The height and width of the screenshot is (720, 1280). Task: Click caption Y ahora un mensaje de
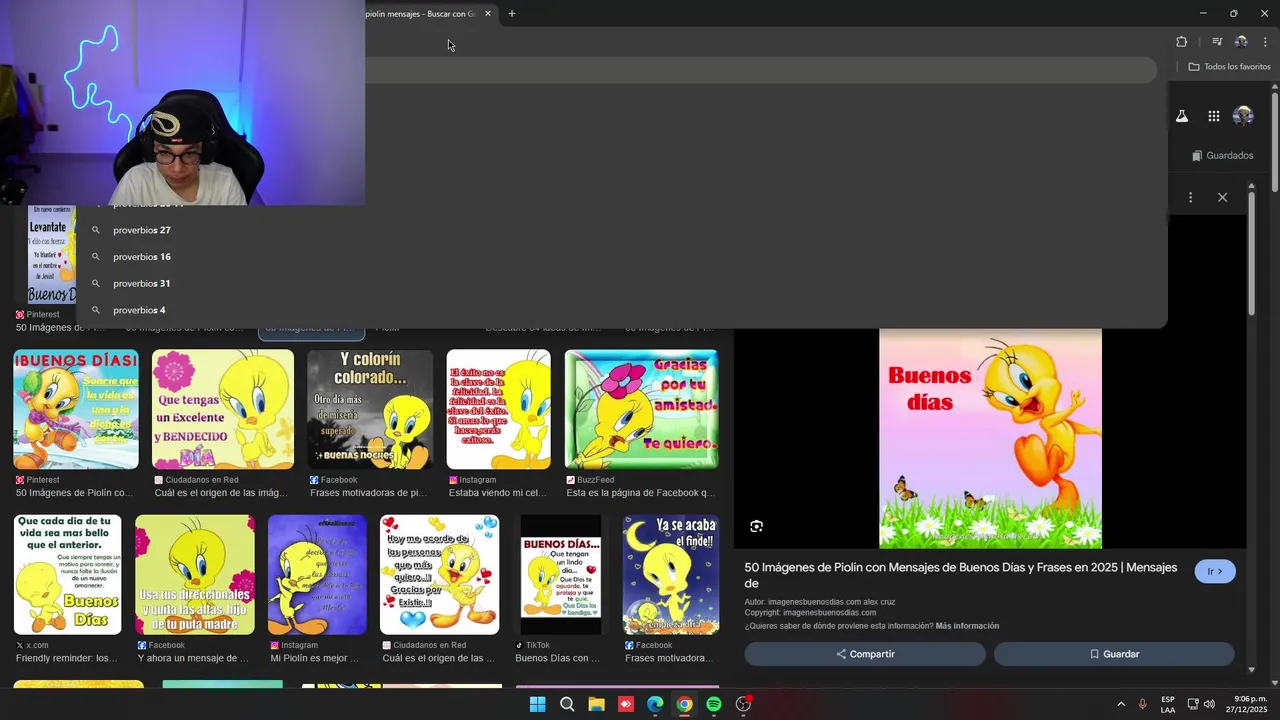(x=193, y=658)
